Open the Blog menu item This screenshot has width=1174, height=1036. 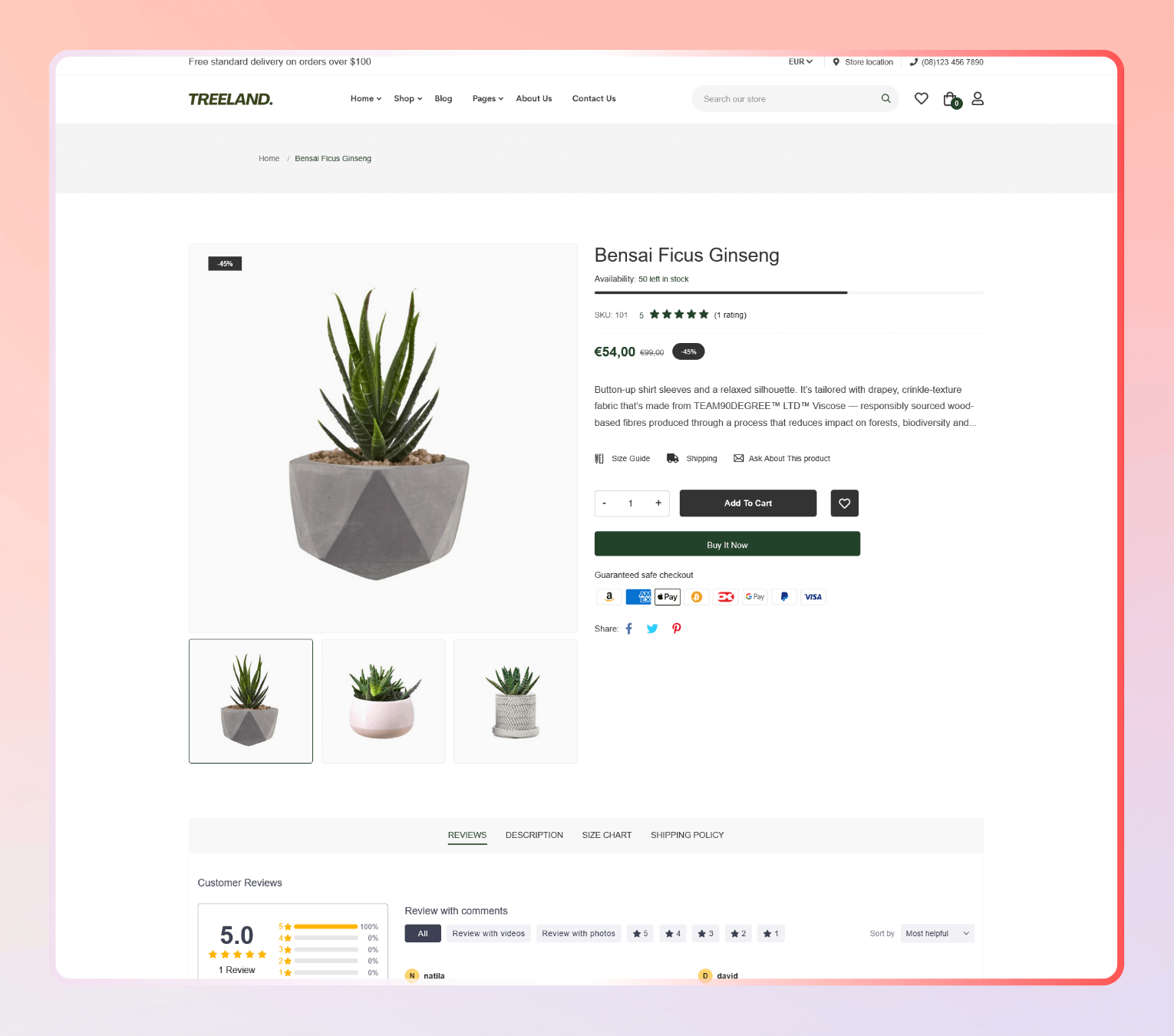(x=444, y=99)
